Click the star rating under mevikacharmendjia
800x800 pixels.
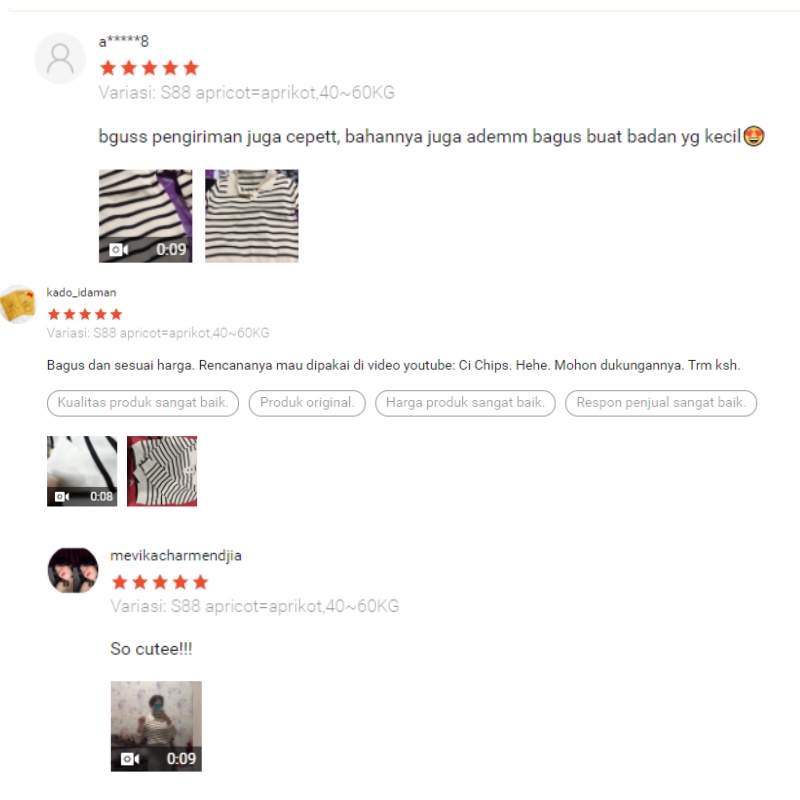tap(160, 582)
